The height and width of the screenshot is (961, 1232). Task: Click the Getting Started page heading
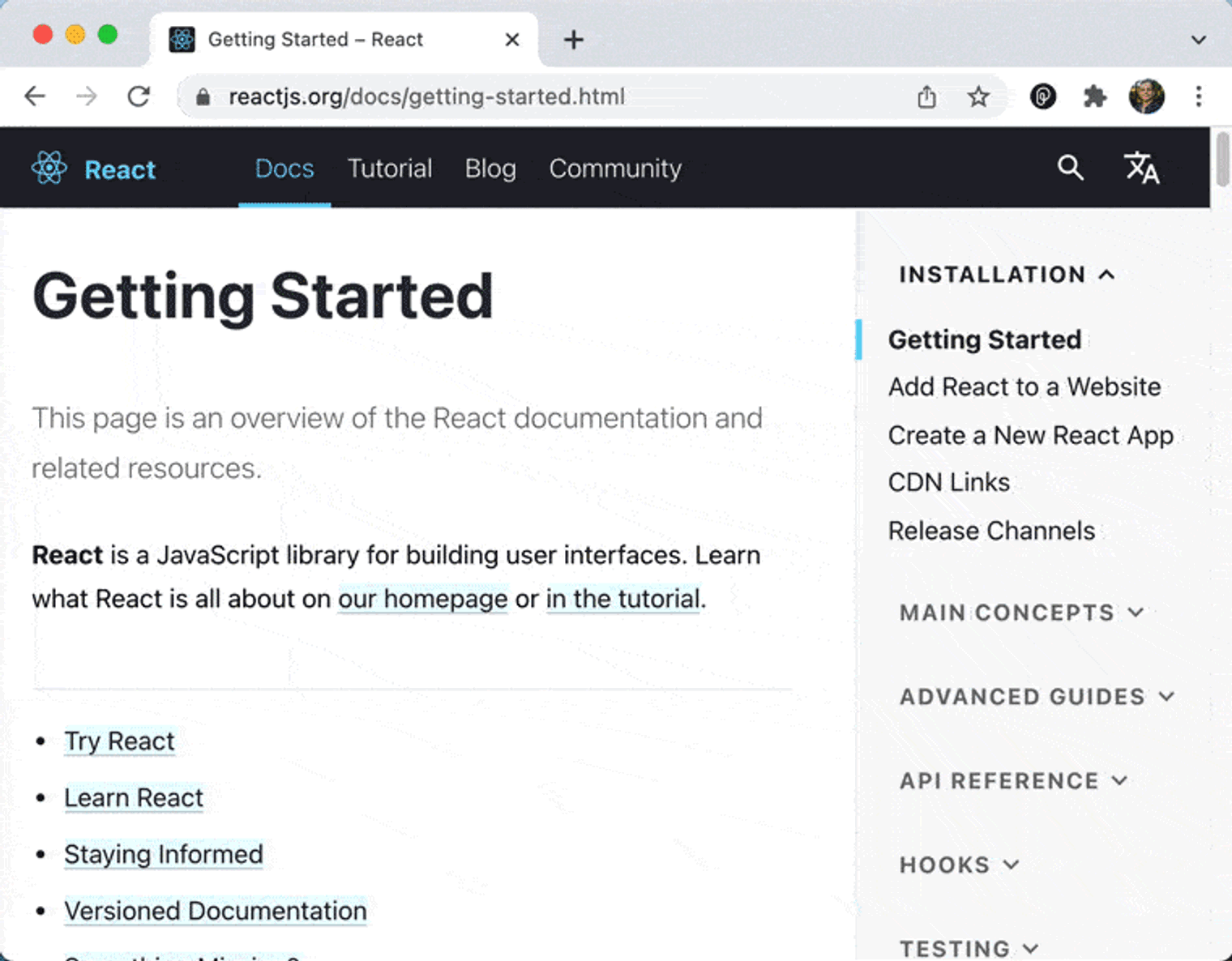tap(263, 297)
